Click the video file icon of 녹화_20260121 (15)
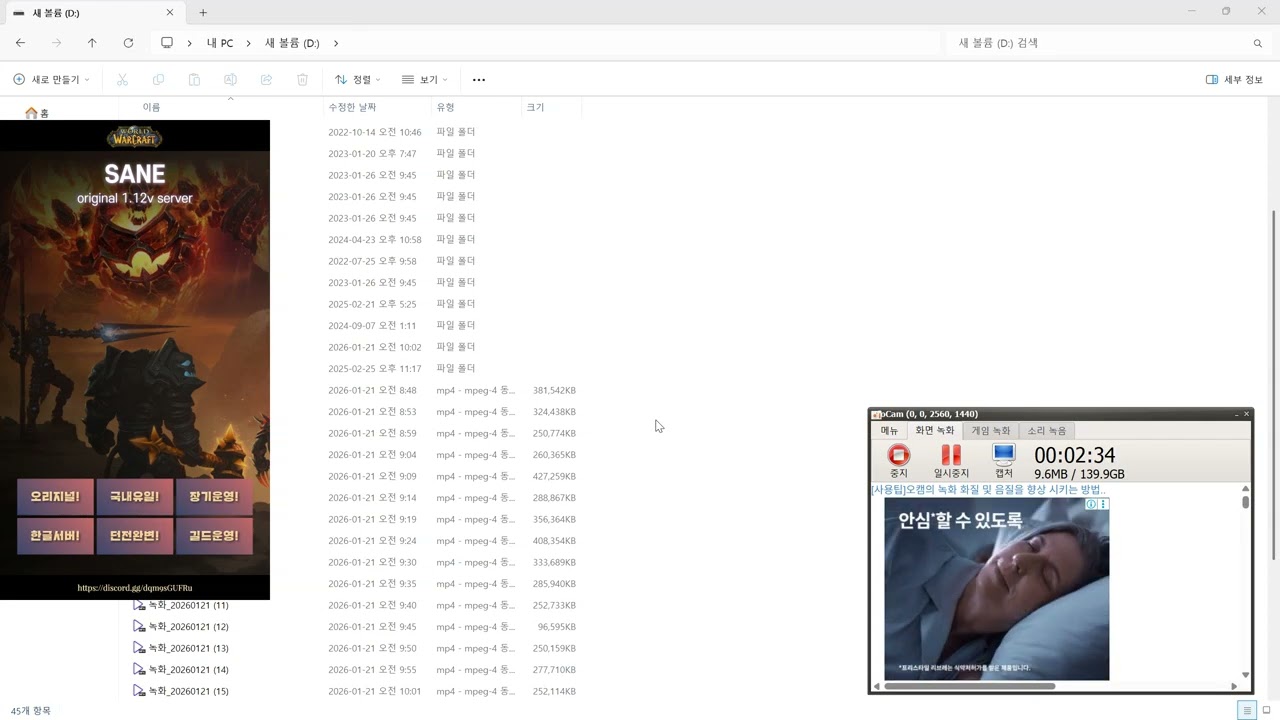Viewport: 1280px width, 720px height. click(x=140, y=691)
